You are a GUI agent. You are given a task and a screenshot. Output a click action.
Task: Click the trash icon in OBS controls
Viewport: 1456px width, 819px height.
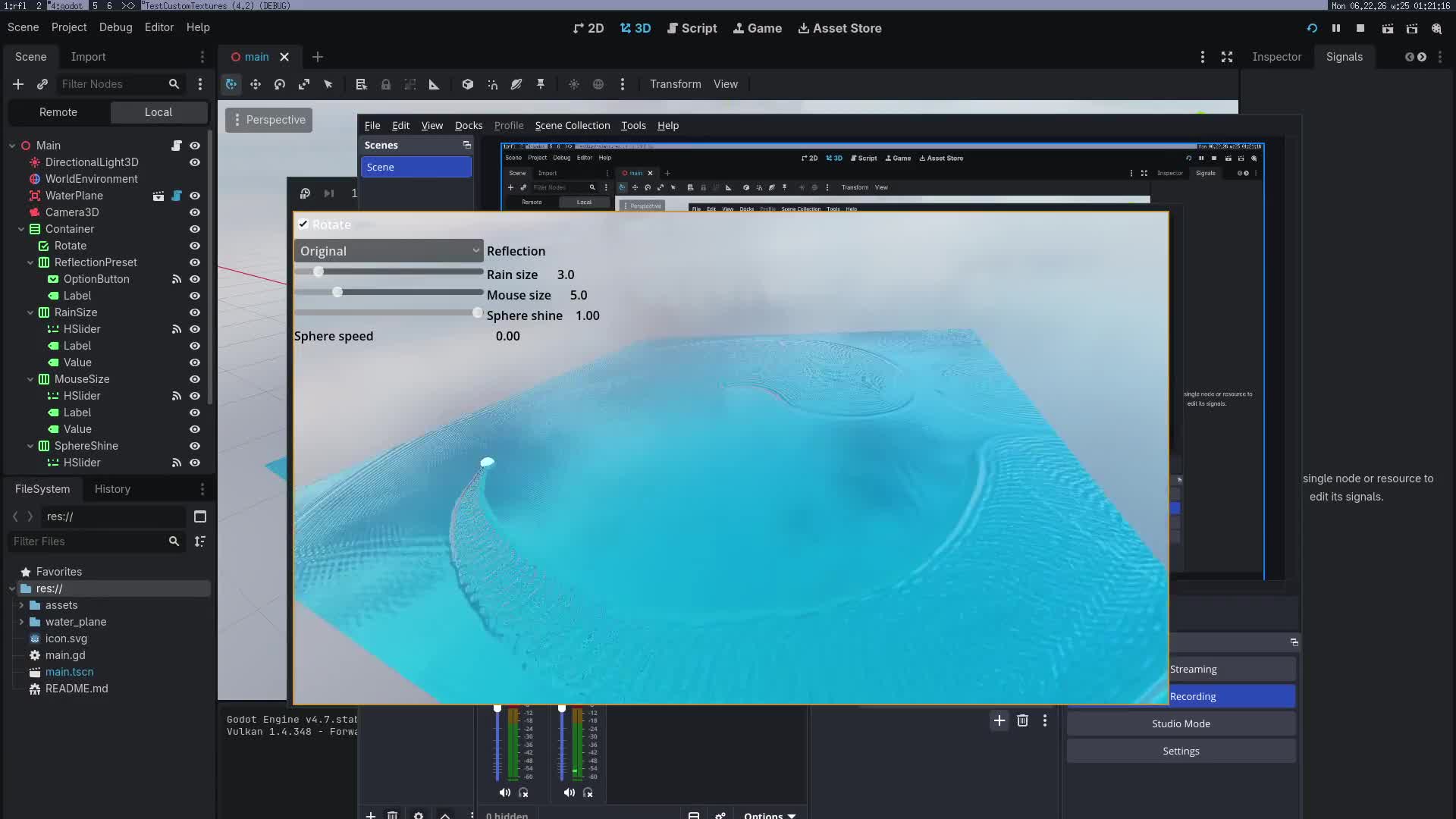pyautogui.click(x=1022, y=720)
